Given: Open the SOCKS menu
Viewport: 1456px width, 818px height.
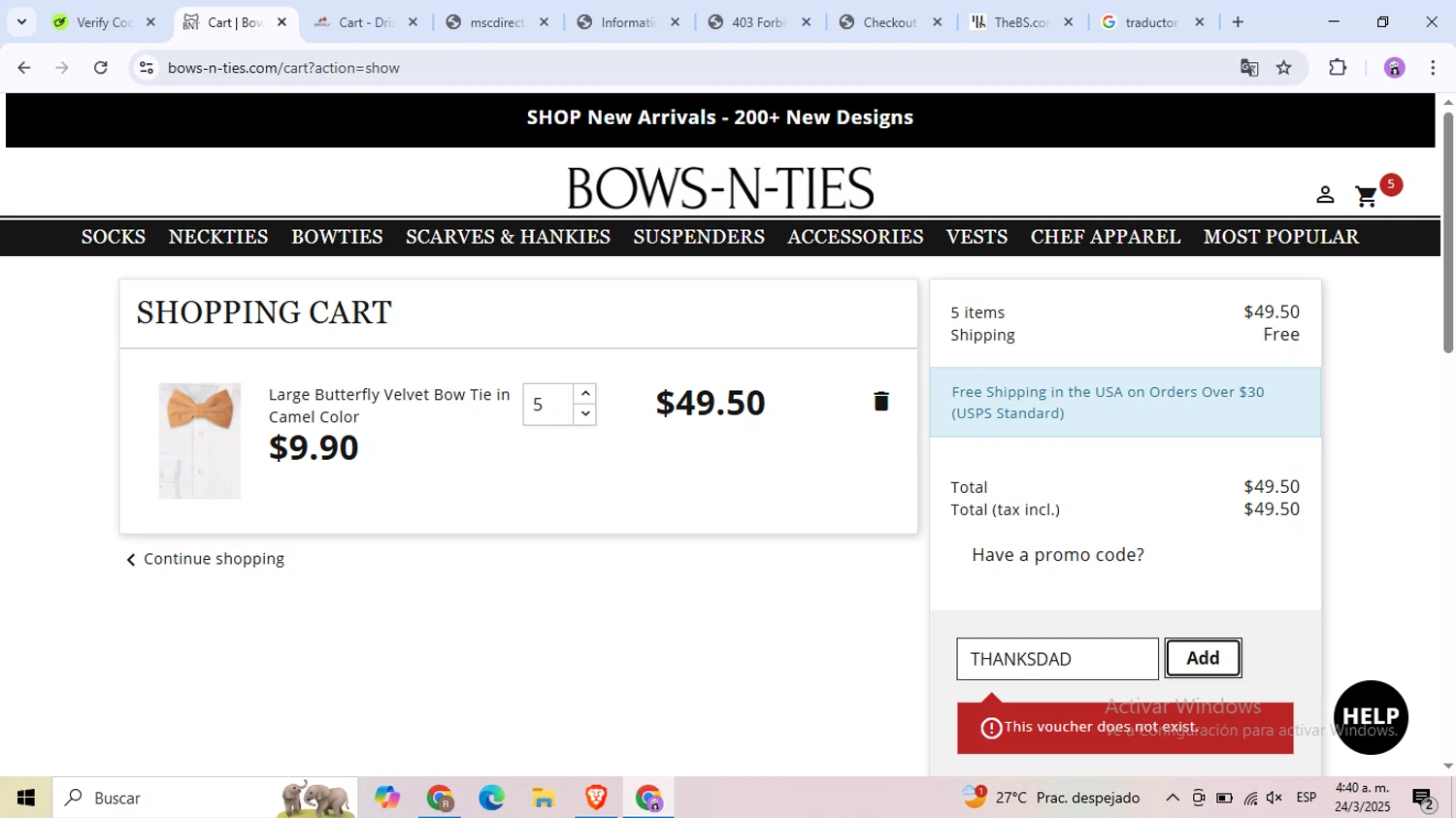Looking at the screenshot, I should (x=114, y=237).
